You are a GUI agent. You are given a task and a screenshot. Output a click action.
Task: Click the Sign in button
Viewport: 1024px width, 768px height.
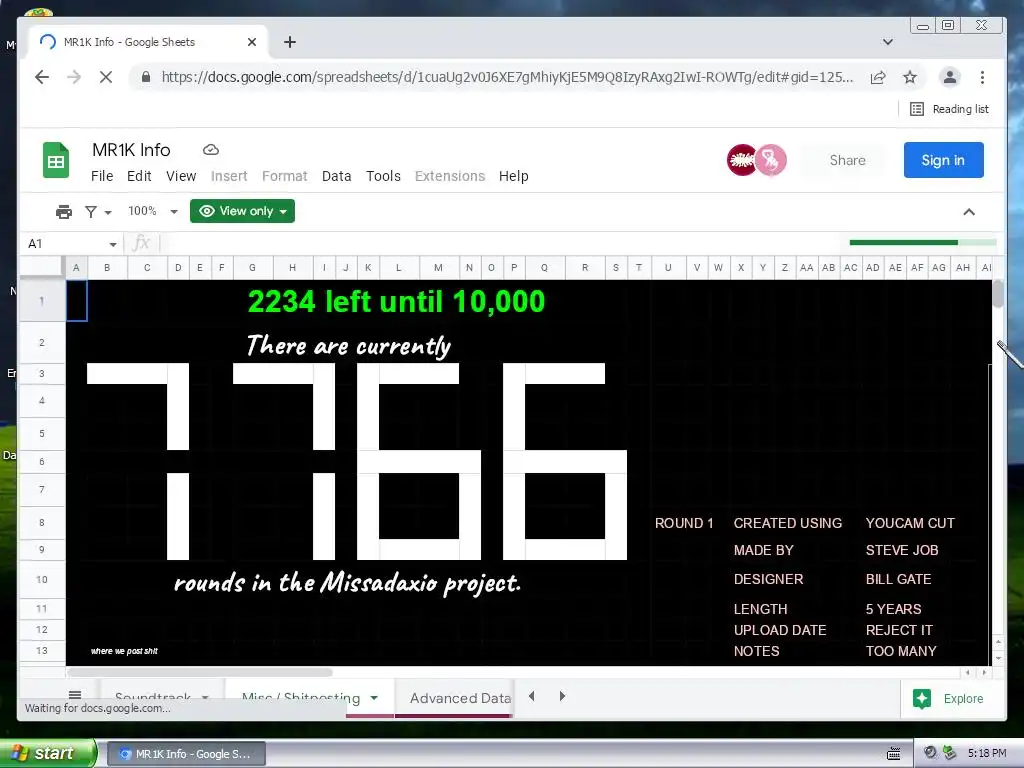tap(943, 160)
